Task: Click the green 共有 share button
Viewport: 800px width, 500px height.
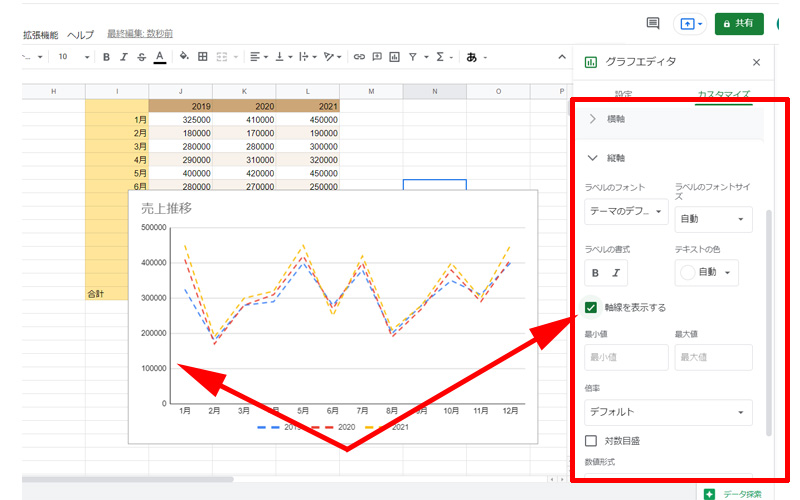Action: point(739,24)
